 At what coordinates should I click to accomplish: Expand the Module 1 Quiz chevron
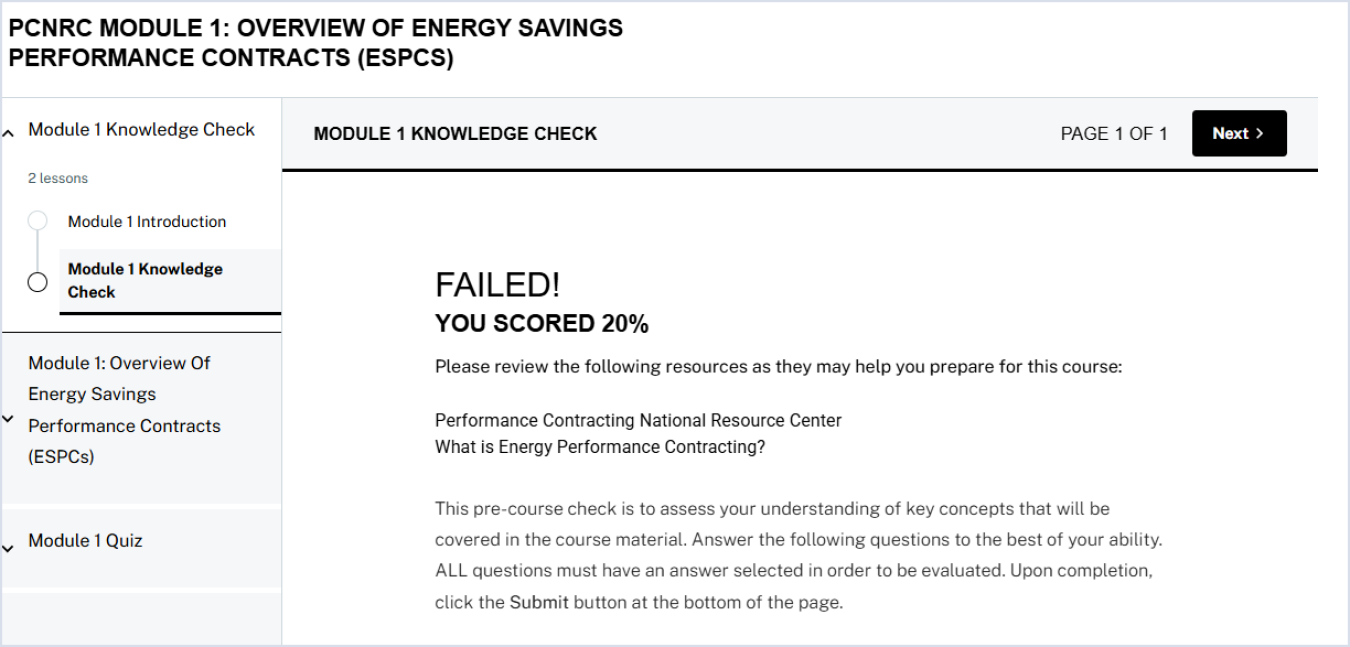[x=9, y=548]
